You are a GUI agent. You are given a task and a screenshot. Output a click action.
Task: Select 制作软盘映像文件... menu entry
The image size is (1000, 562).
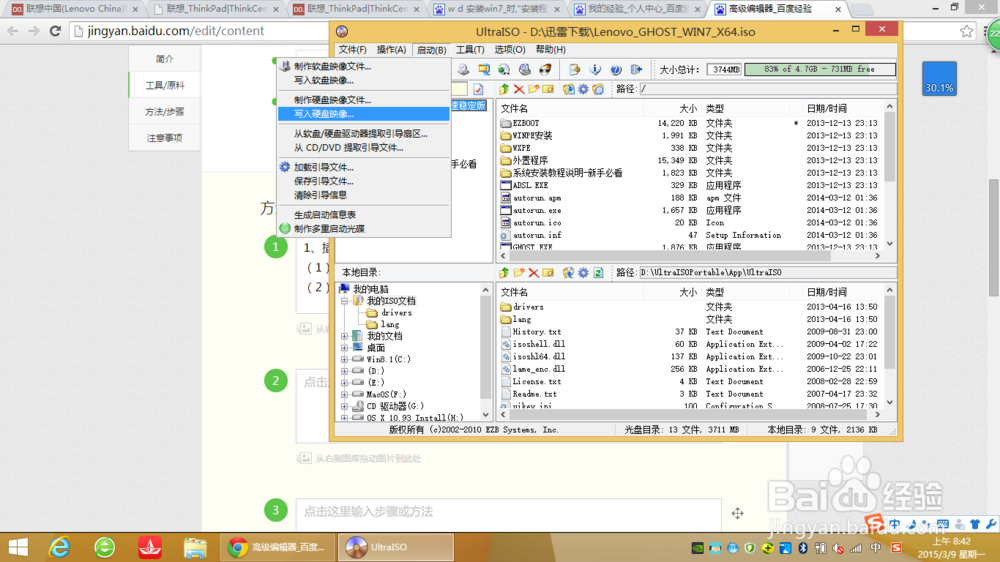pos(364,66)
